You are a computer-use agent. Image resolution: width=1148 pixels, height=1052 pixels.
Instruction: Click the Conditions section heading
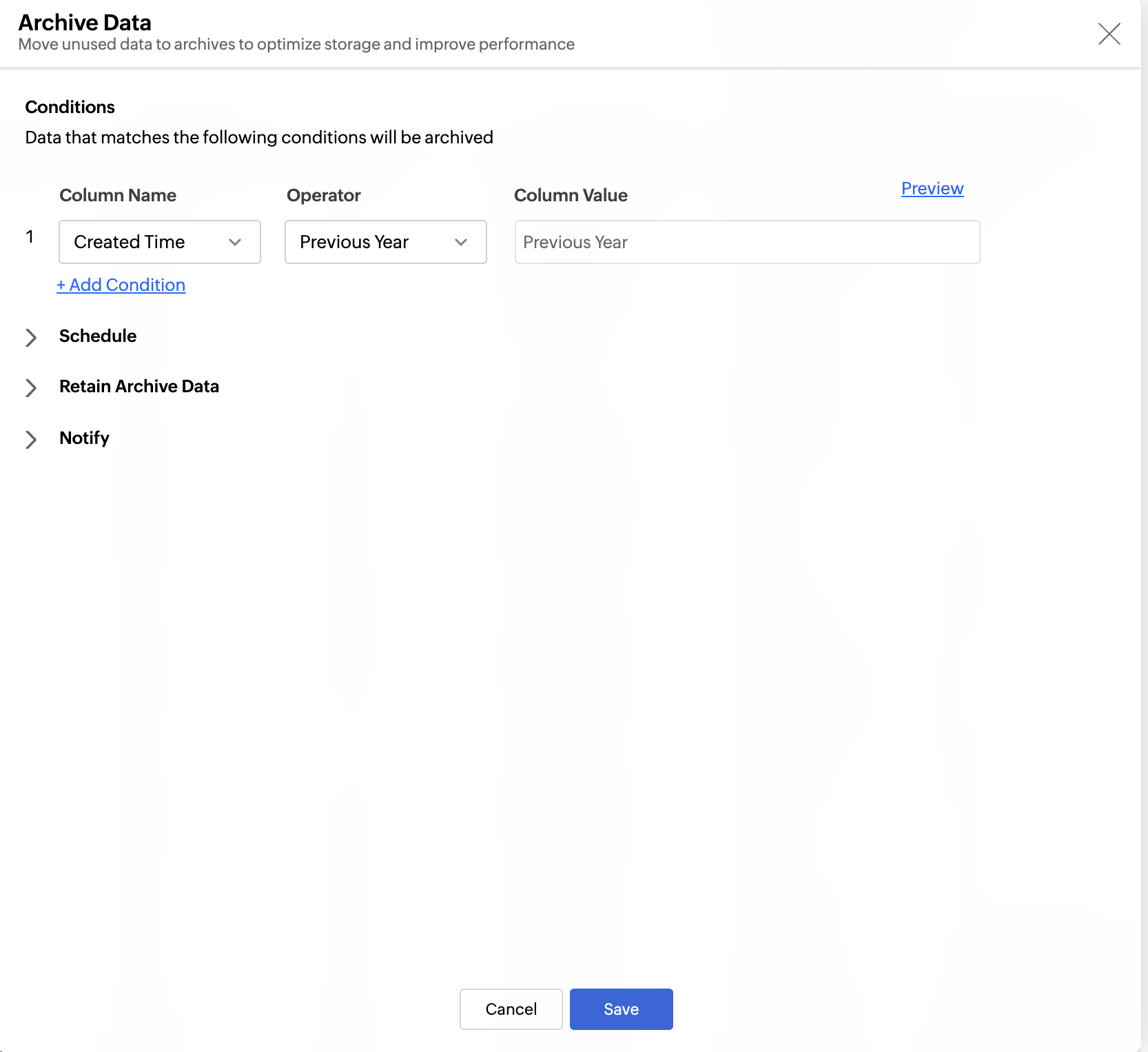coord(70,107)
